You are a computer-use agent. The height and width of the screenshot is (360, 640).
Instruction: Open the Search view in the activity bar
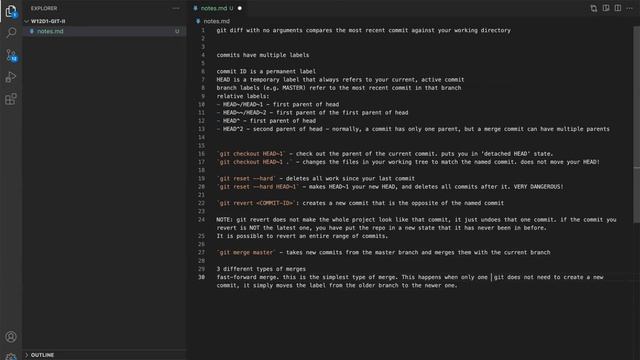11,33
